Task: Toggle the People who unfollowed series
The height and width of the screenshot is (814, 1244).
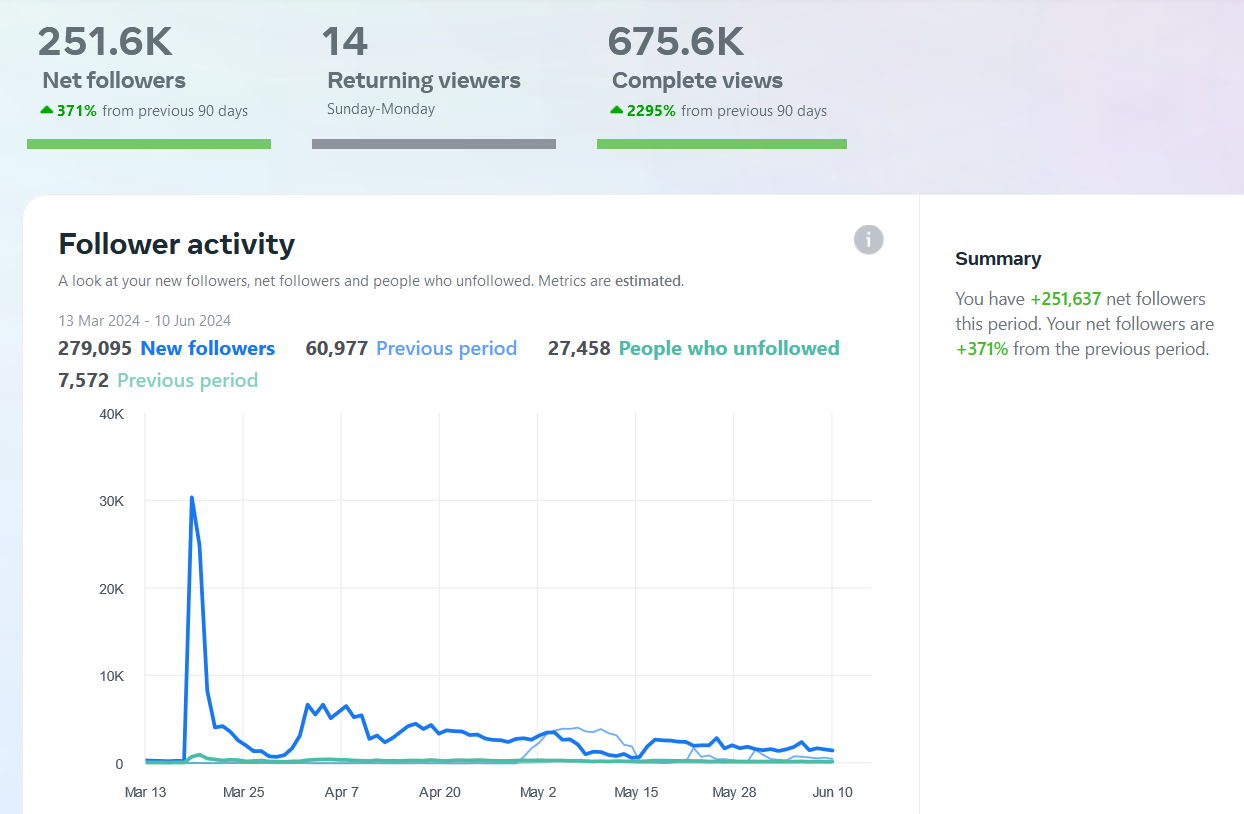Action: tap(729, 348)
